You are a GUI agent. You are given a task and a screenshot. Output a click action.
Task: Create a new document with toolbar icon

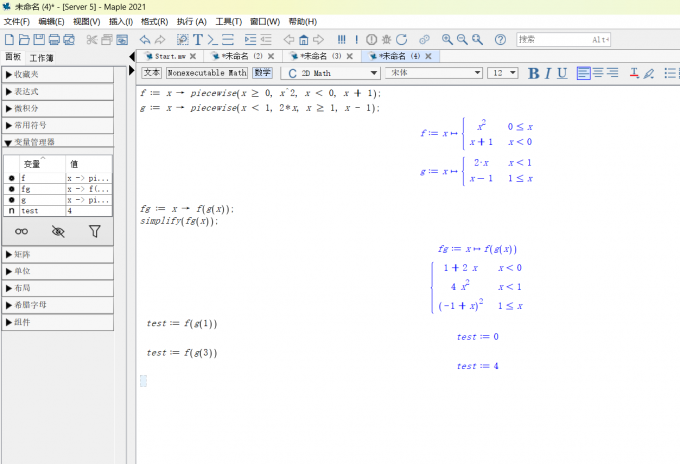[x=9, y=39]
